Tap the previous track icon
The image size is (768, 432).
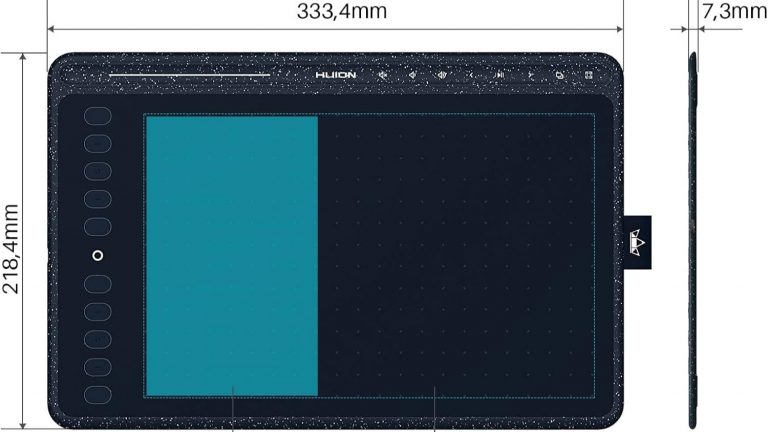coord(471,75)
